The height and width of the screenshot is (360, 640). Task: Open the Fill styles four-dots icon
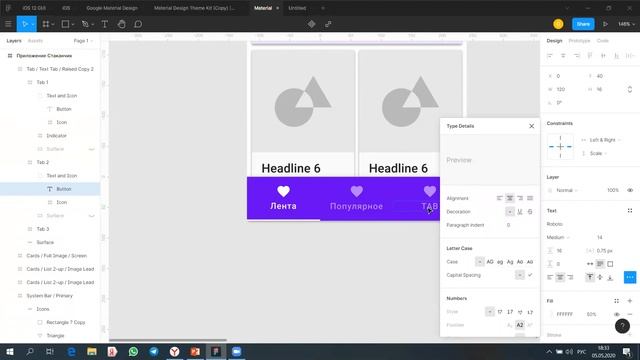pyautogui.click(x=616, y=301)
